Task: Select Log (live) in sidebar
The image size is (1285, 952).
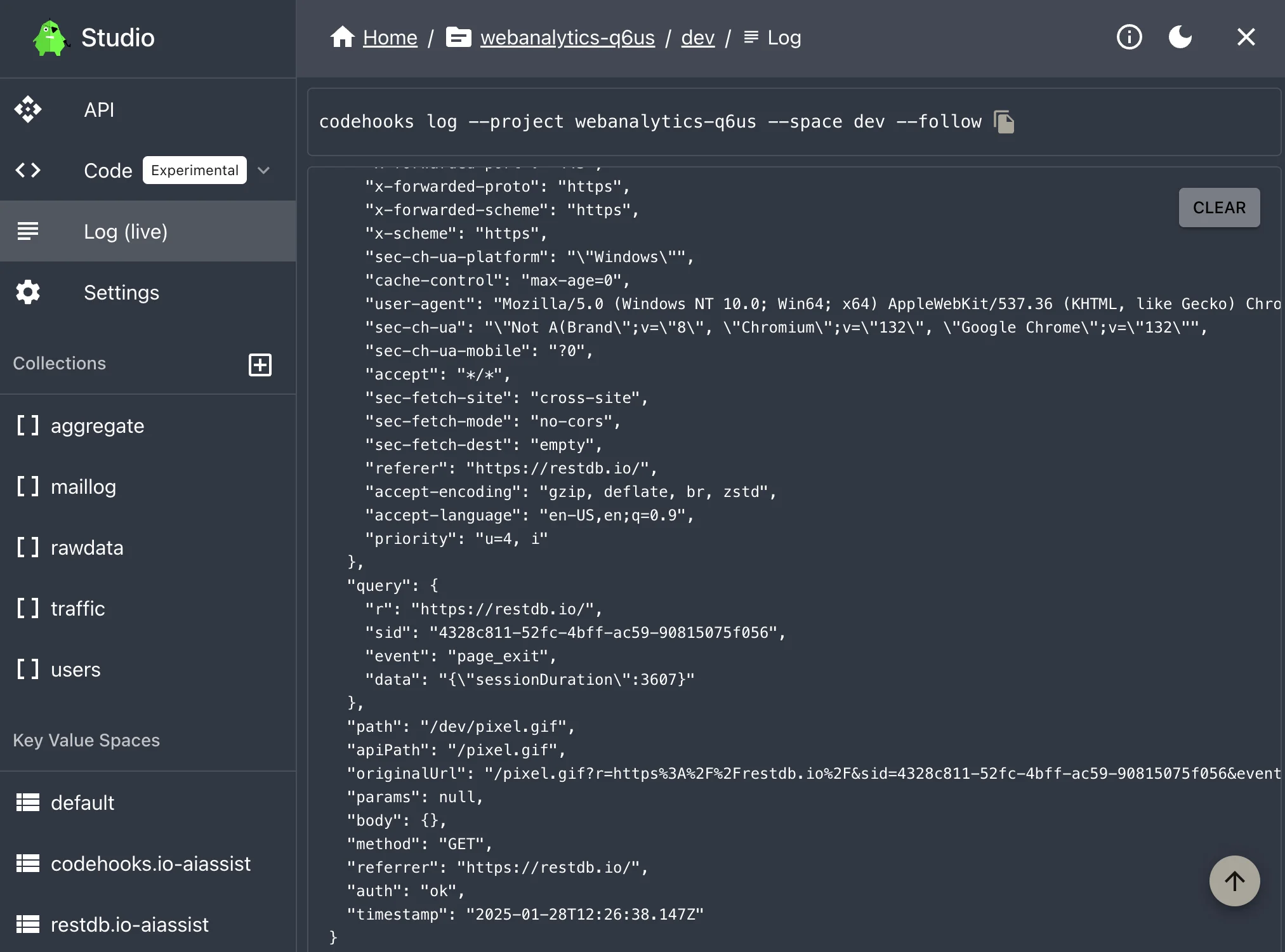Action: click(148, 231)
